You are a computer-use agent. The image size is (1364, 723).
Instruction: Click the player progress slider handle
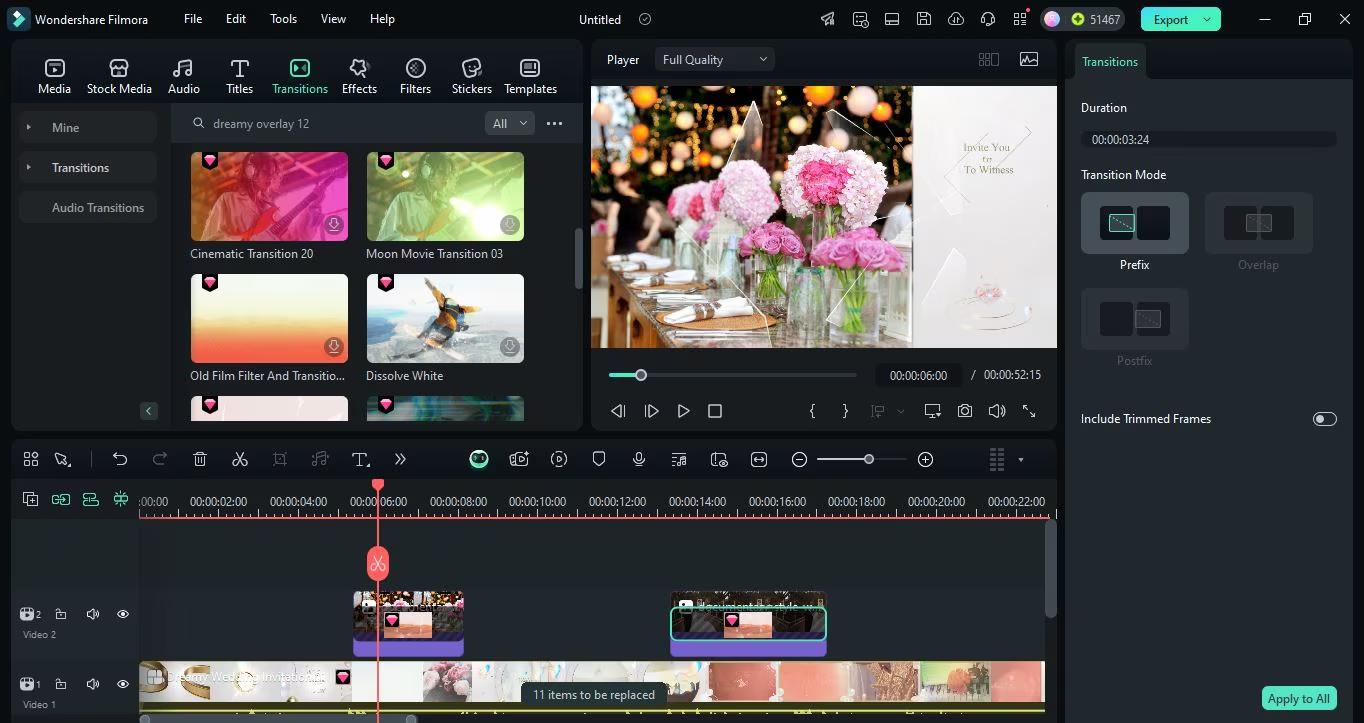click(641, 375)
